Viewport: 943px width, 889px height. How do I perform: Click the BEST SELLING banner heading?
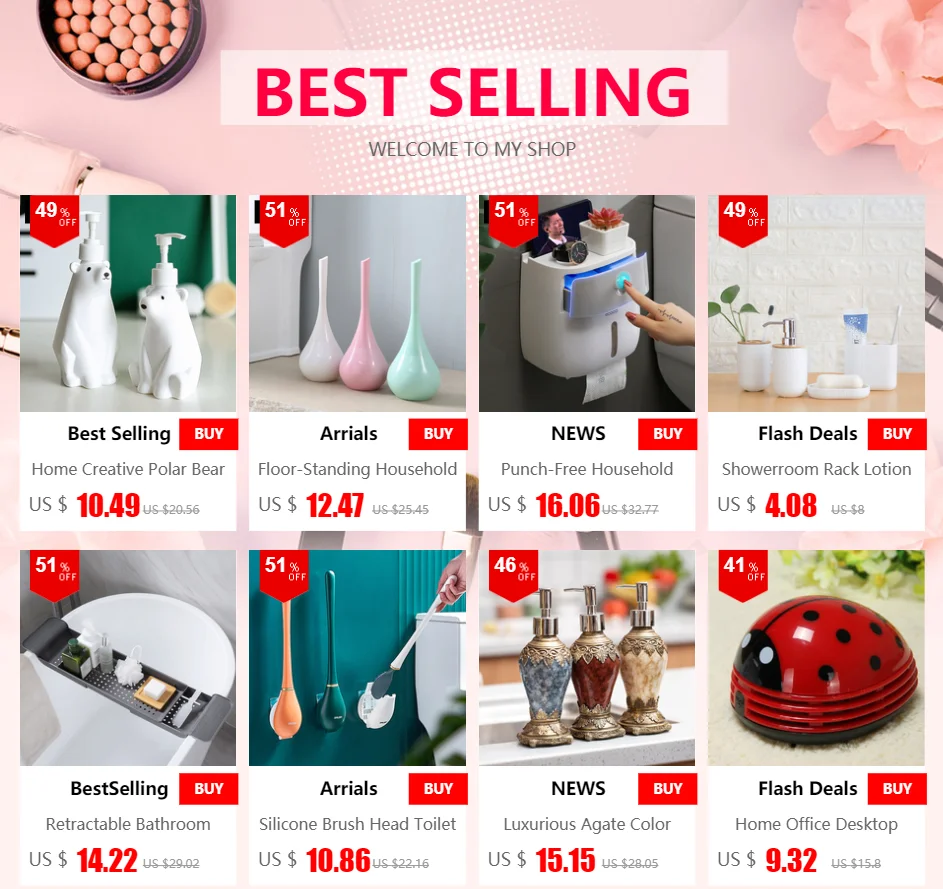[x=473, y=90]
